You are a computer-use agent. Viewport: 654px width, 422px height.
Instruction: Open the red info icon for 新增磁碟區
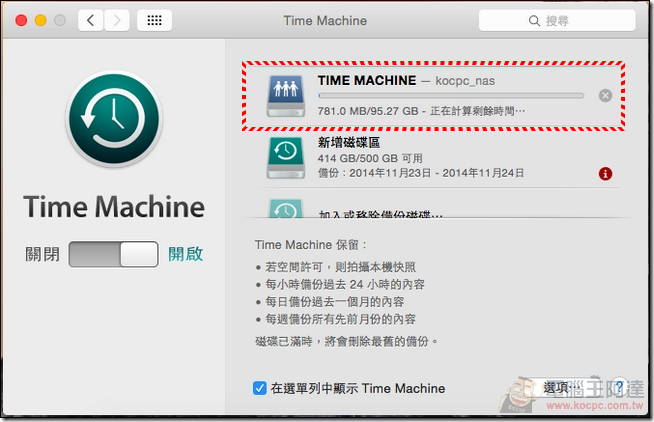[x=605, y=173]
